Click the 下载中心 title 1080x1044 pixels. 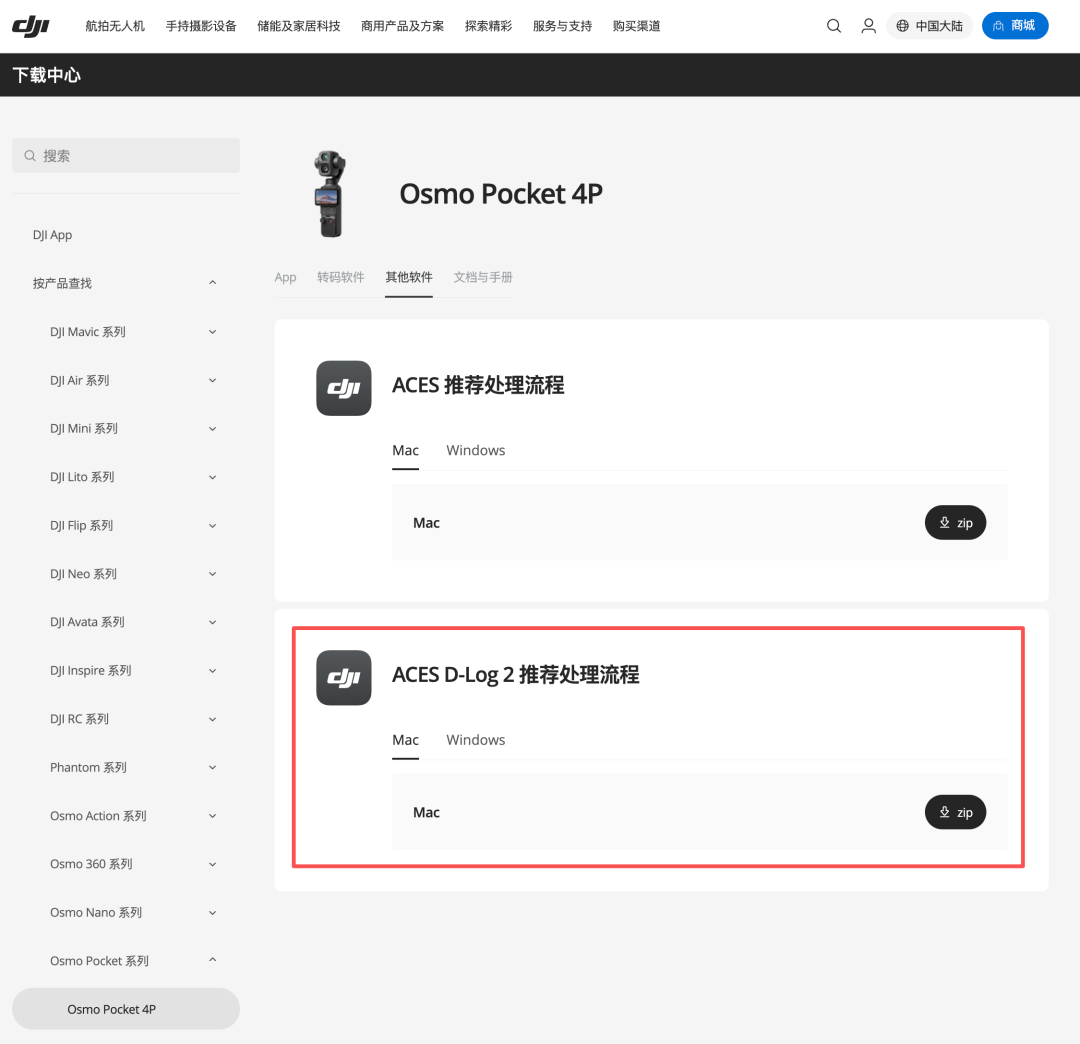pyautogui.click(x=47, y=75)
